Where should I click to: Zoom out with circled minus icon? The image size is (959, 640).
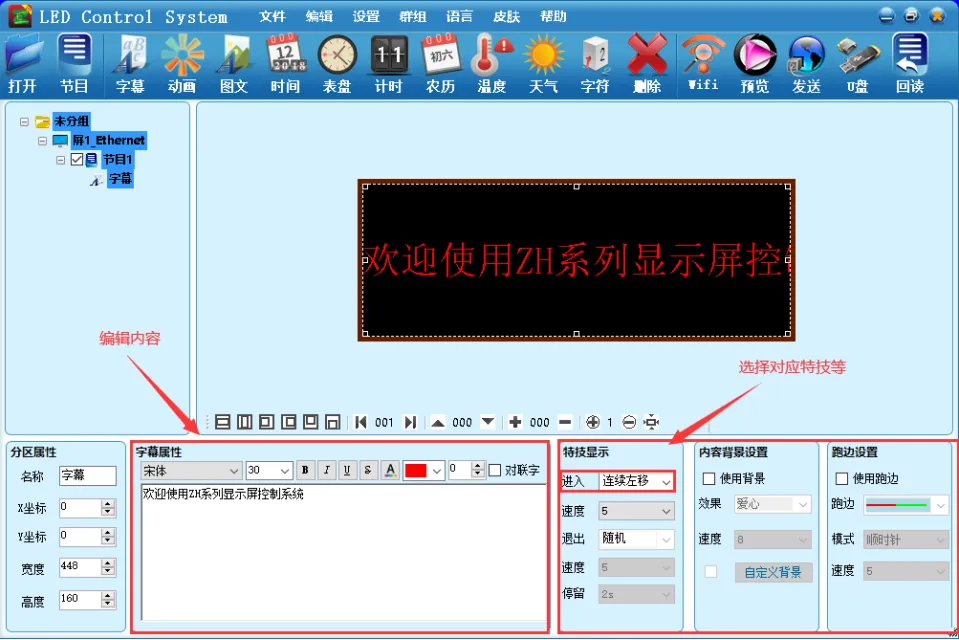pyautogui.click(x=629, y=422)
